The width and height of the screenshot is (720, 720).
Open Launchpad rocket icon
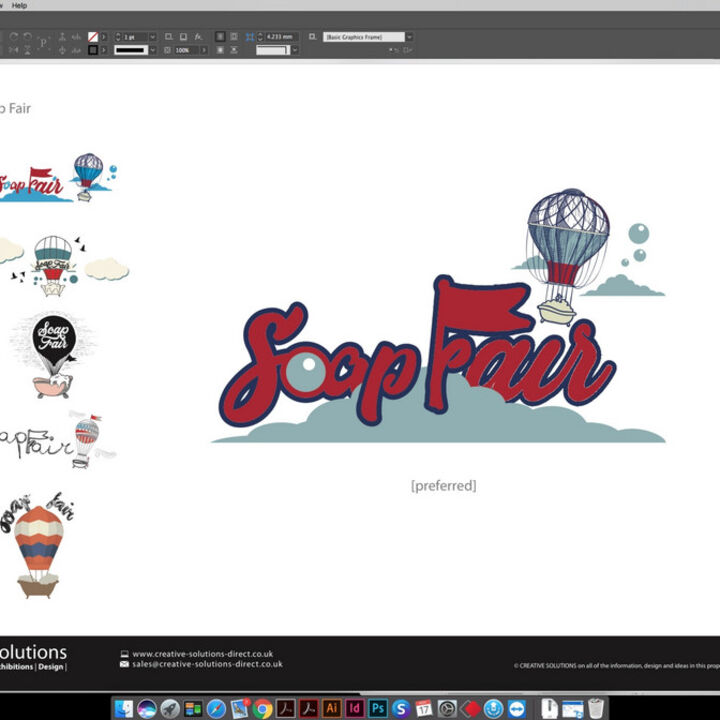170,709
